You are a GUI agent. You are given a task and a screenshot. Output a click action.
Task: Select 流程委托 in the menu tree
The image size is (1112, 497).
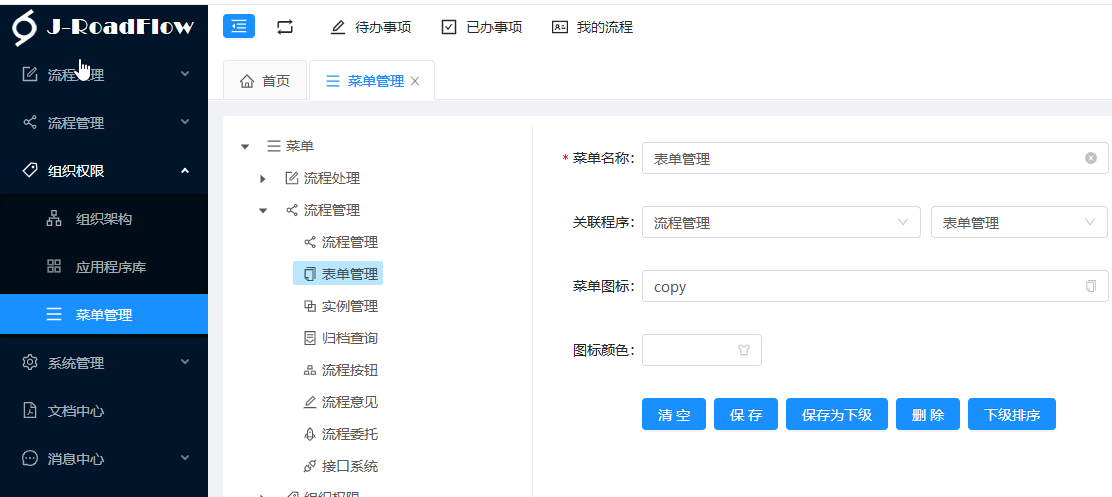[341, 433]
